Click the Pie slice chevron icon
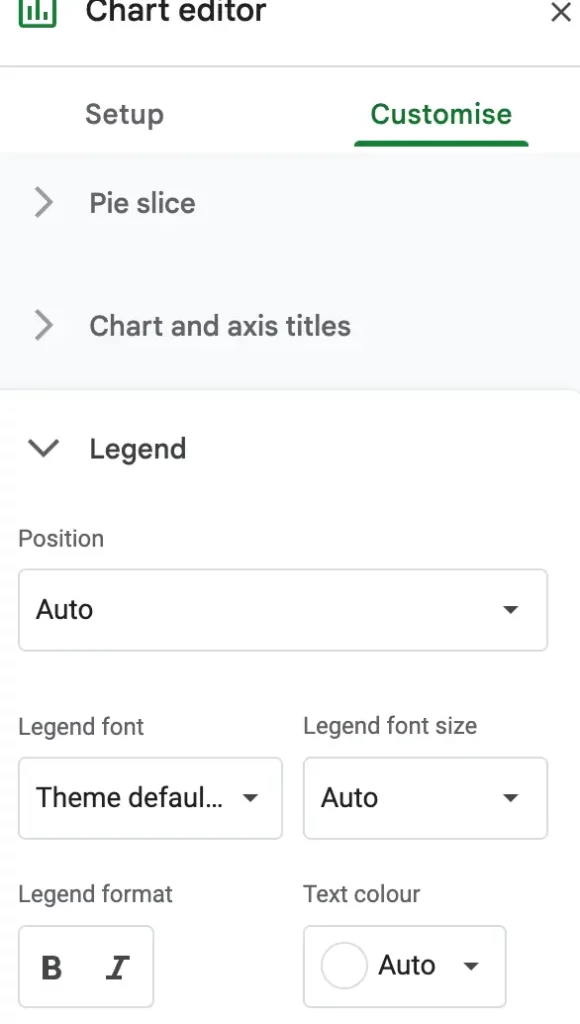 pos(44,203)
